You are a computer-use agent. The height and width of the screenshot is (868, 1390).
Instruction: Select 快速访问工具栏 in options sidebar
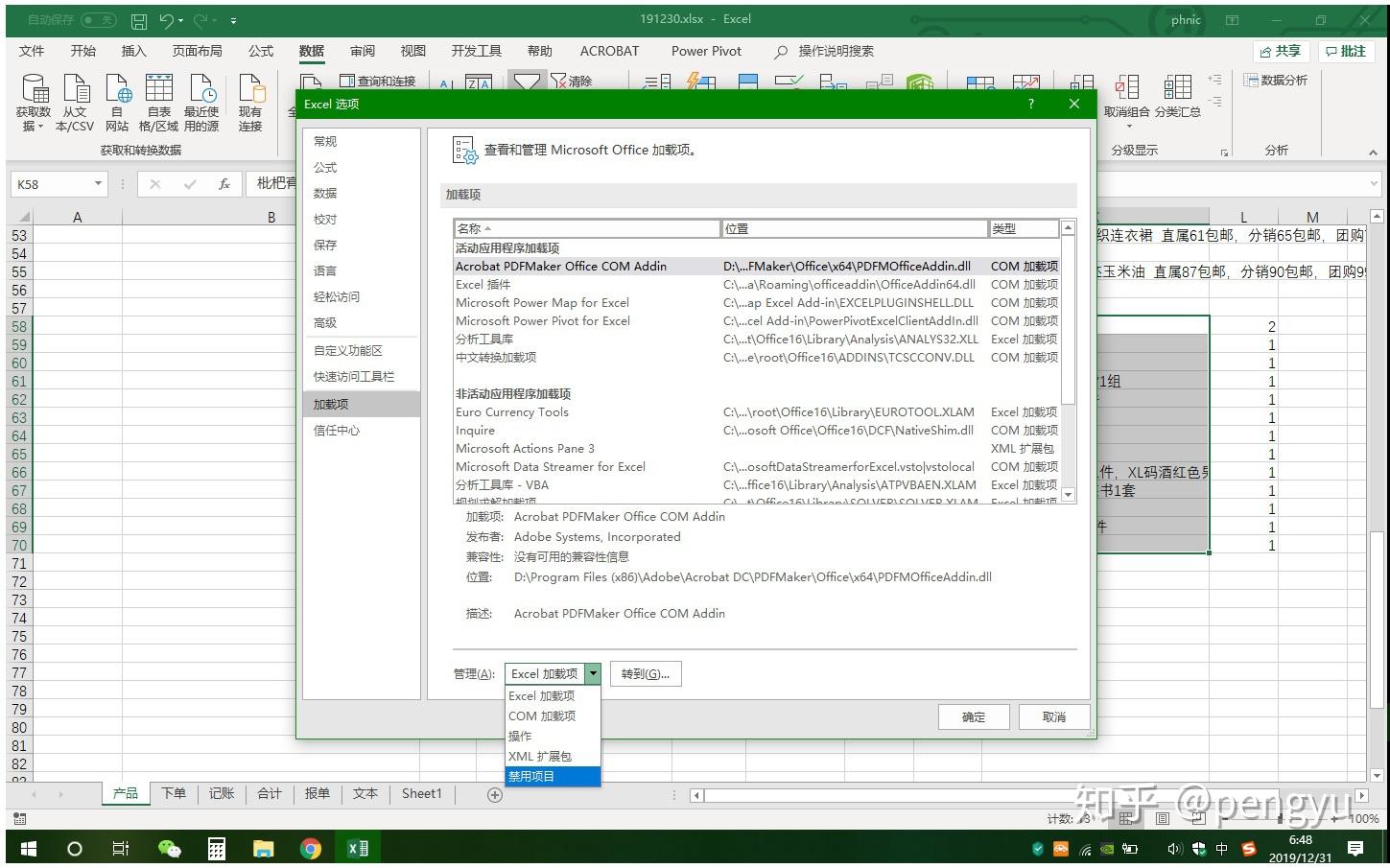[x=362, y=376]
